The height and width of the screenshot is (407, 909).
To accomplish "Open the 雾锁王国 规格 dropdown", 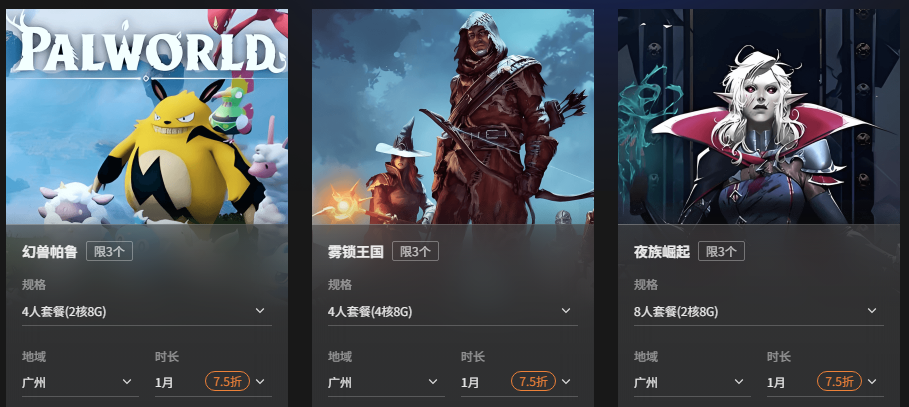I will pos(453,312).
